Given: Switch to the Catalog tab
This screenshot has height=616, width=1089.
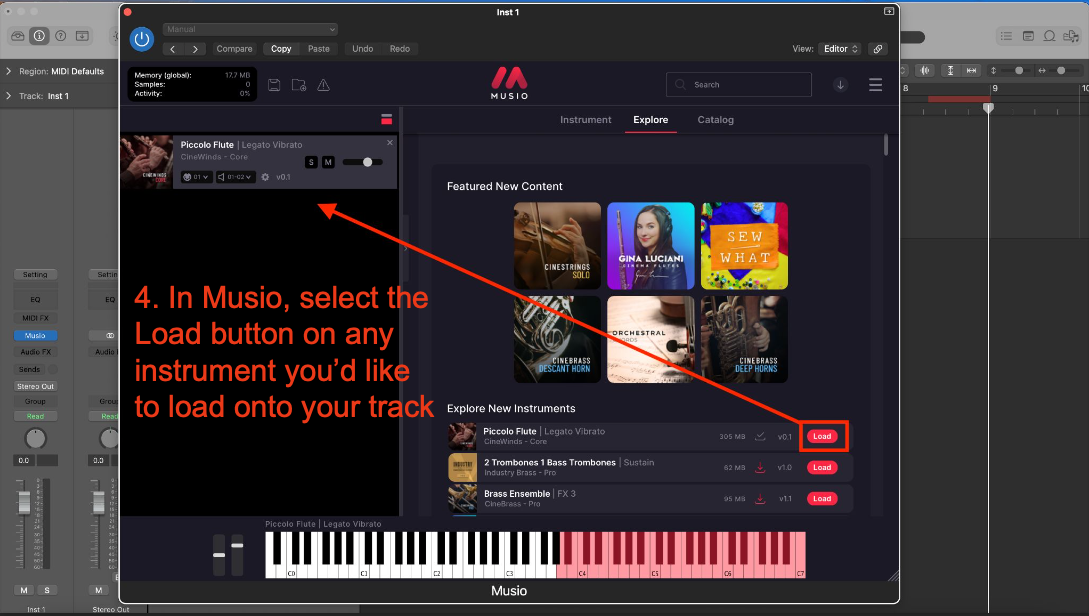Looking at the screenshot, I should click(715, 119).
